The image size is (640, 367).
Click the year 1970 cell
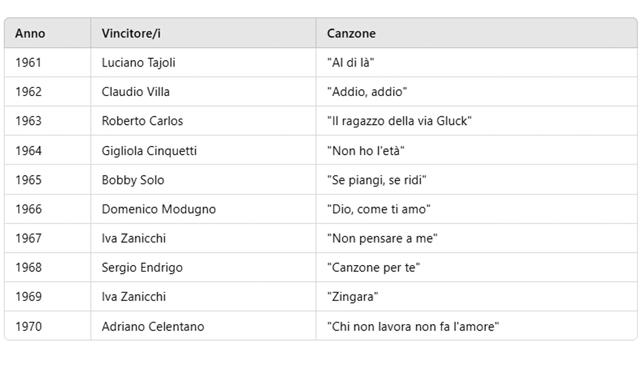48,326
